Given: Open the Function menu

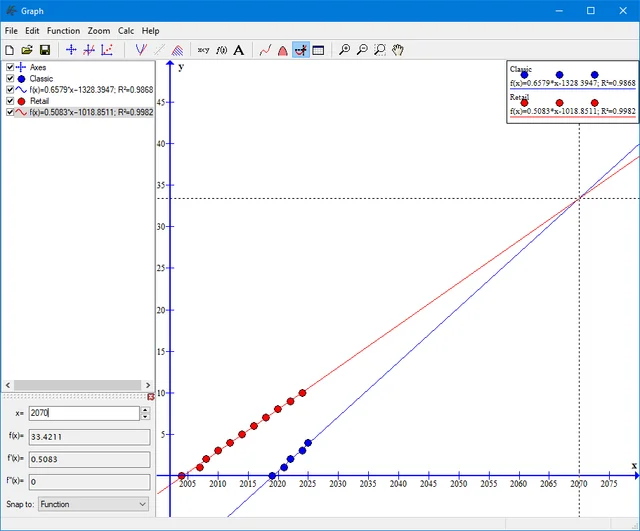Looking at the screenshot, I should [63, 31].
